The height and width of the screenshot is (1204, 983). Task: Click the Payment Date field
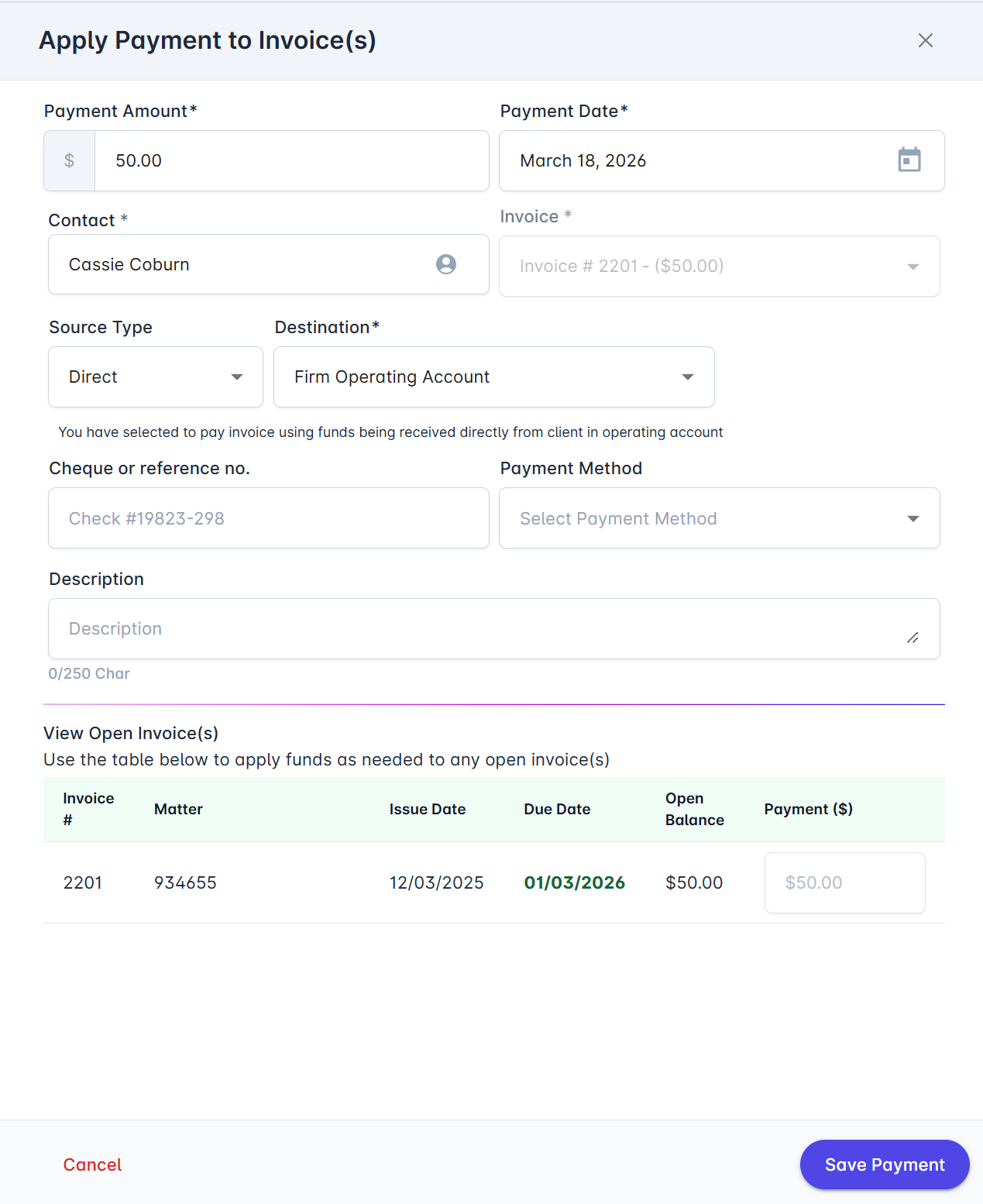click(722, 160)
